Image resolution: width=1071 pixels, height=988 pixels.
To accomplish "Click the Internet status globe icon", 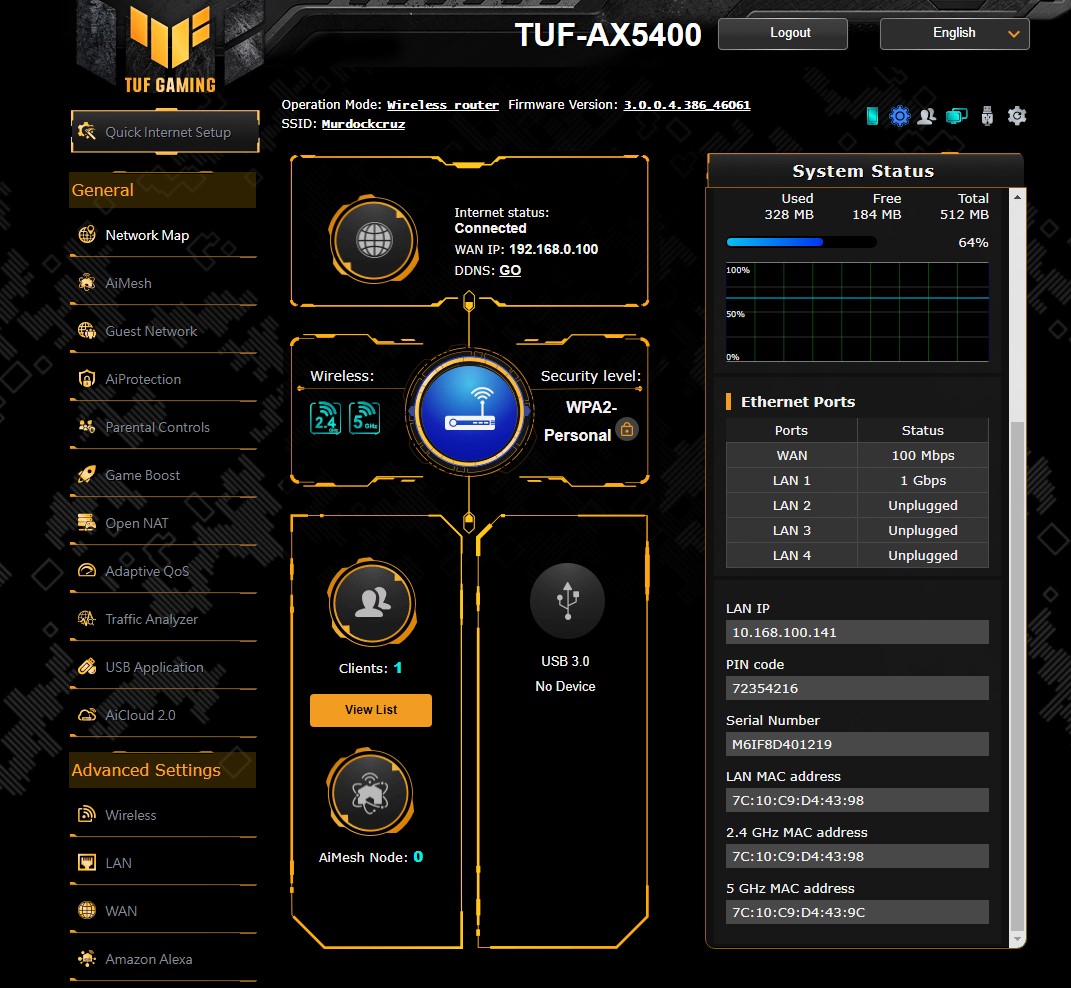I will click(374, 240).
